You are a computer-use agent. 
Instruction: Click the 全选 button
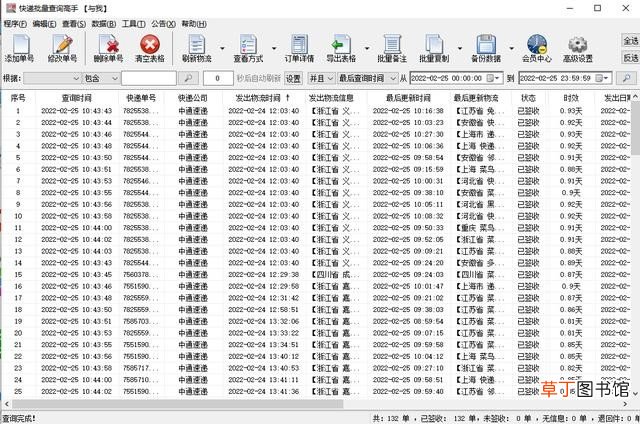630,41
